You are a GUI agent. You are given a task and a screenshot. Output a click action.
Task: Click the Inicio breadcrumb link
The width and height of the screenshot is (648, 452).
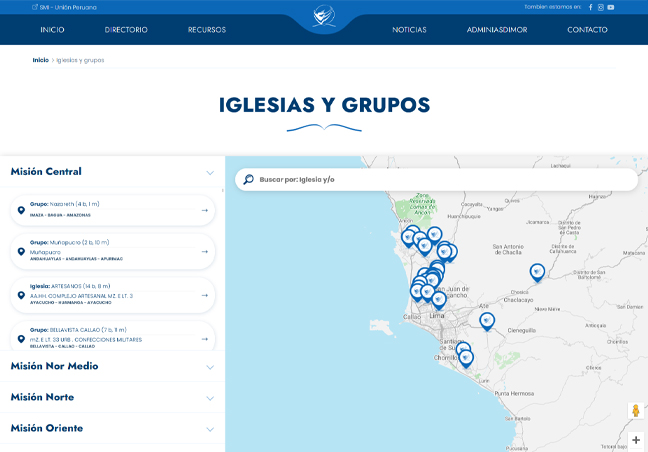[x=40, y=60]
